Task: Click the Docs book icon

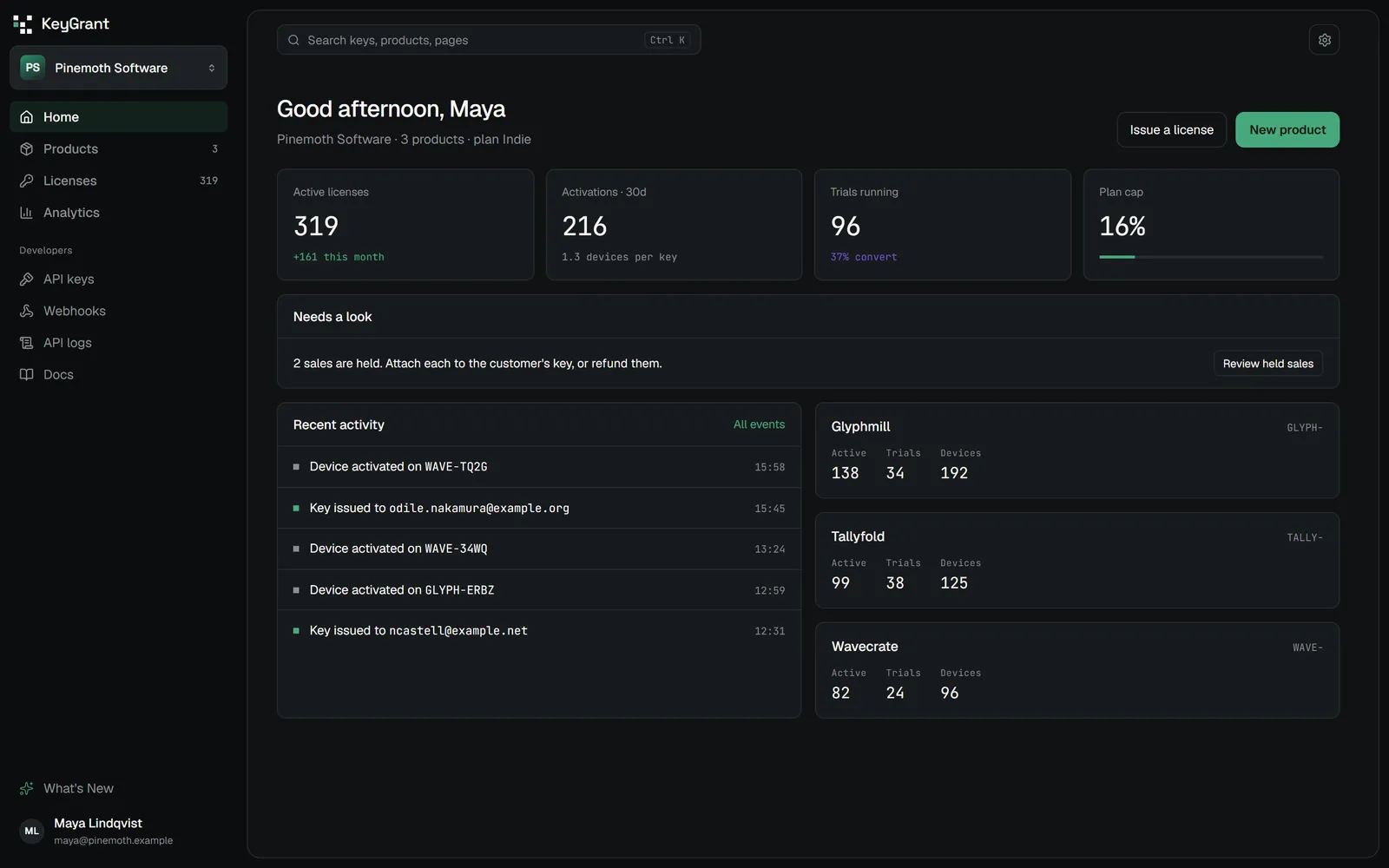Action: 27,375
